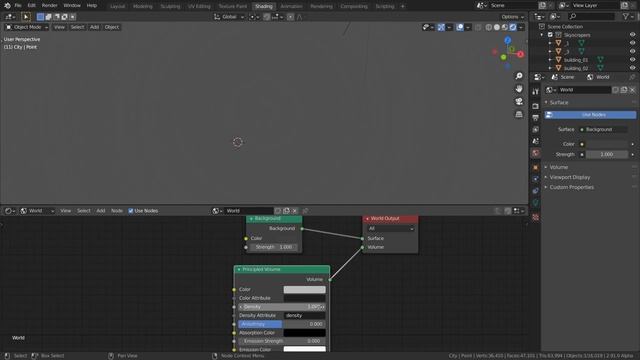
Task: Open the Window menu
Action: click(72, 6)
